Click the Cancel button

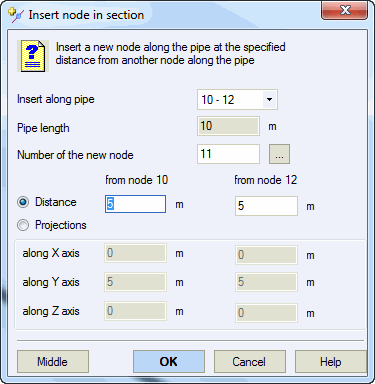click(x=250, y=362)
